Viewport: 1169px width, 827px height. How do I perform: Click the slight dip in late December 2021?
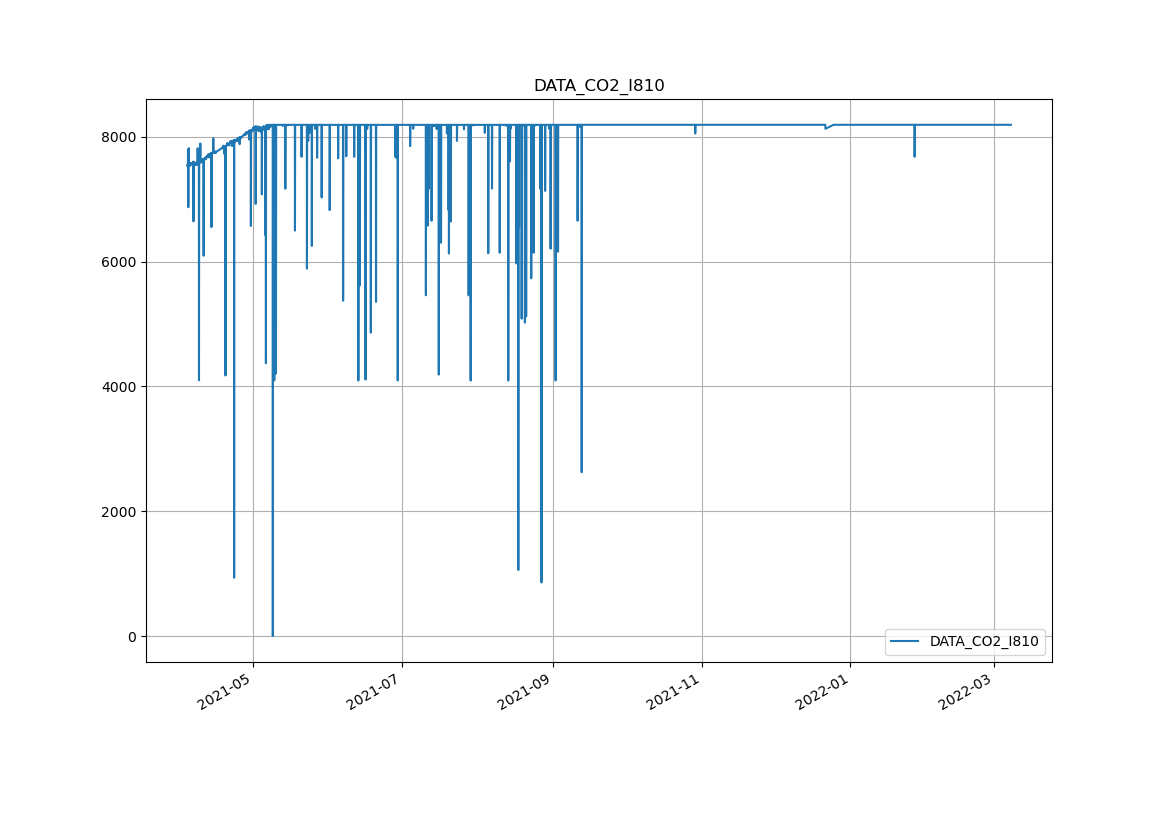(x=826, y=128)
